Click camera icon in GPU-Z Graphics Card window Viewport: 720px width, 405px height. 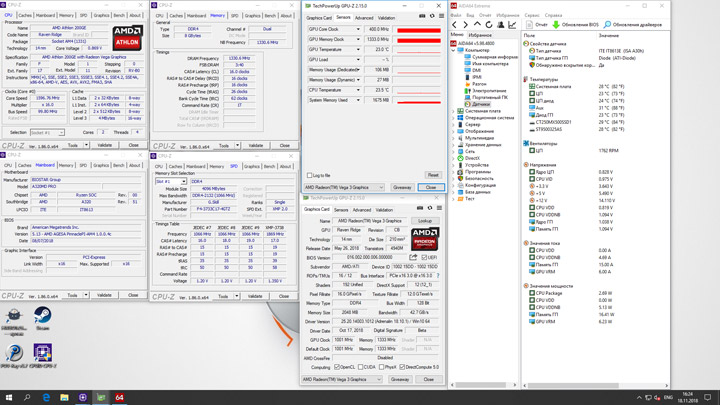coord(420,208)
